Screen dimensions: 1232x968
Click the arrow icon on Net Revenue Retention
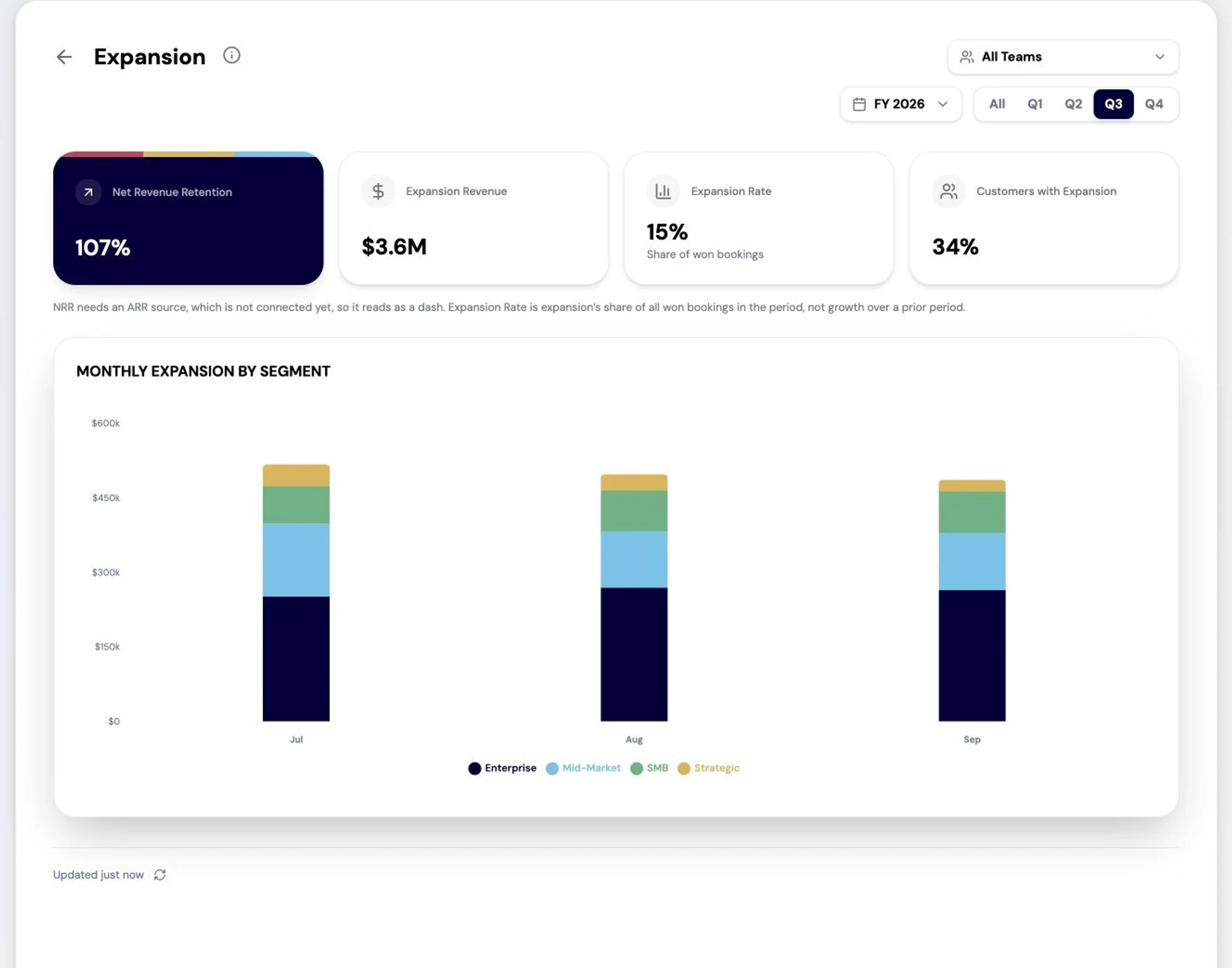[x=89, y=192]
